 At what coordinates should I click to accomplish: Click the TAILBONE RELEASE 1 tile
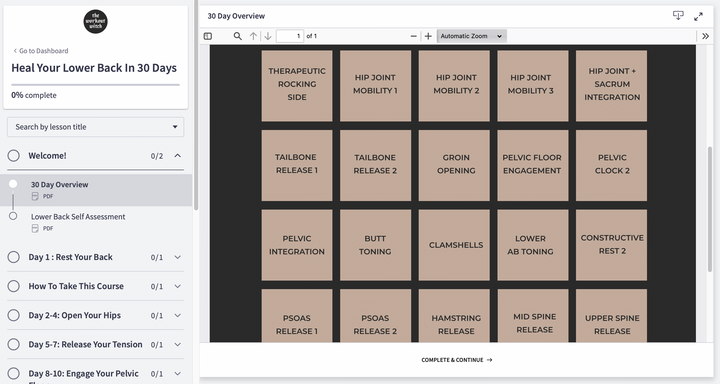(297, 165)
